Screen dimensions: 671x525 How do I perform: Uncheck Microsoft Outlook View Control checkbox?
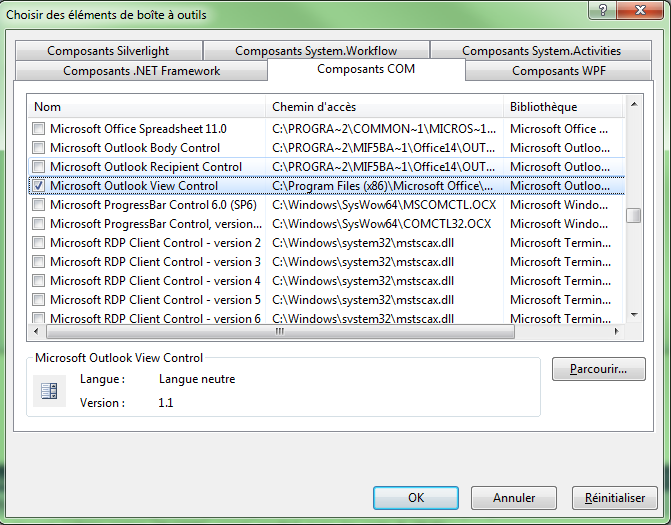39,186
